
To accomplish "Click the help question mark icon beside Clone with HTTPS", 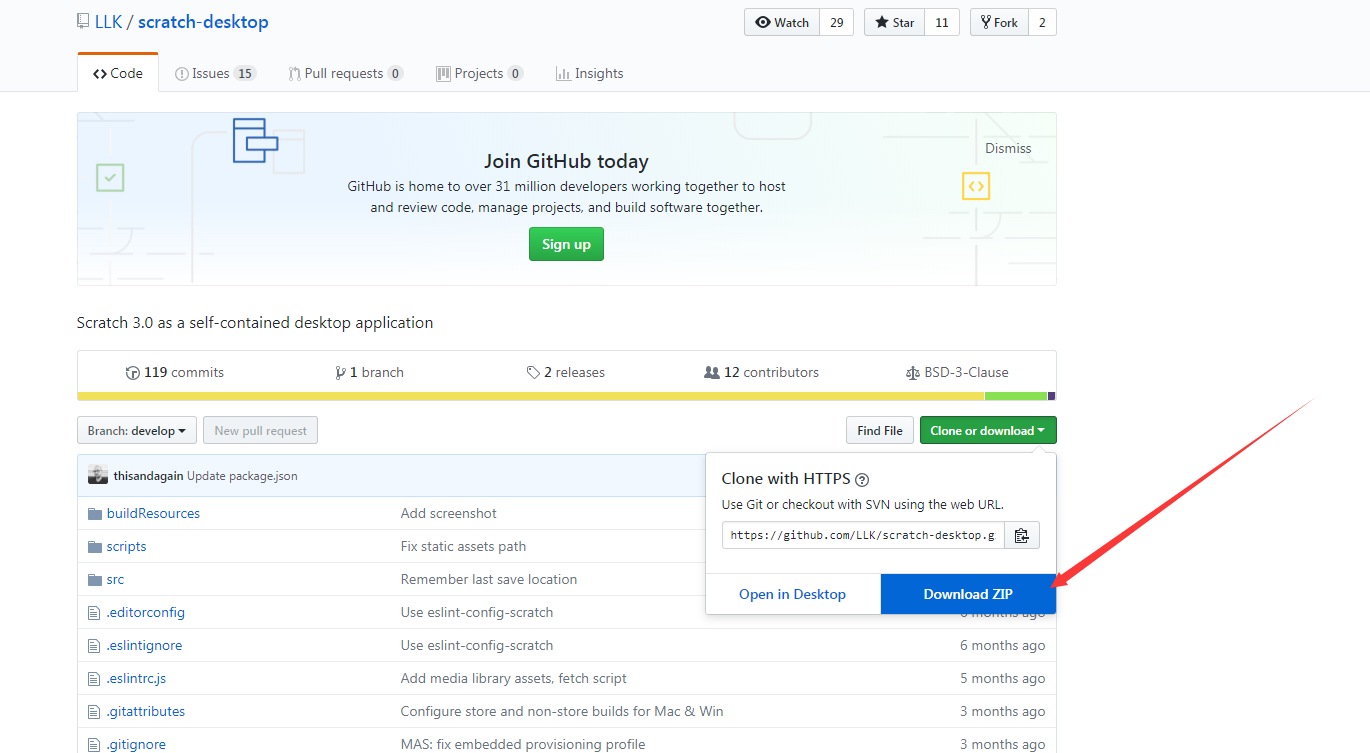I will click(x=862, y=479).
